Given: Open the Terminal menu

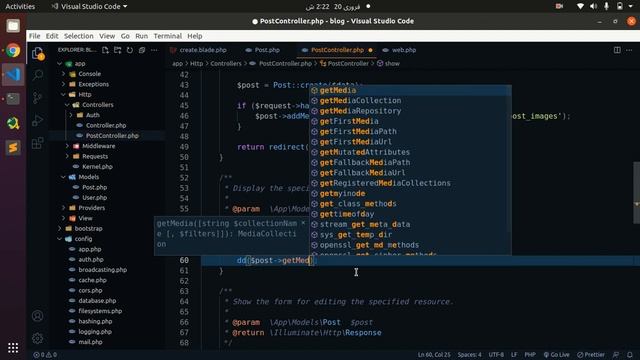Looking at the screenshot, I should 167,36.
